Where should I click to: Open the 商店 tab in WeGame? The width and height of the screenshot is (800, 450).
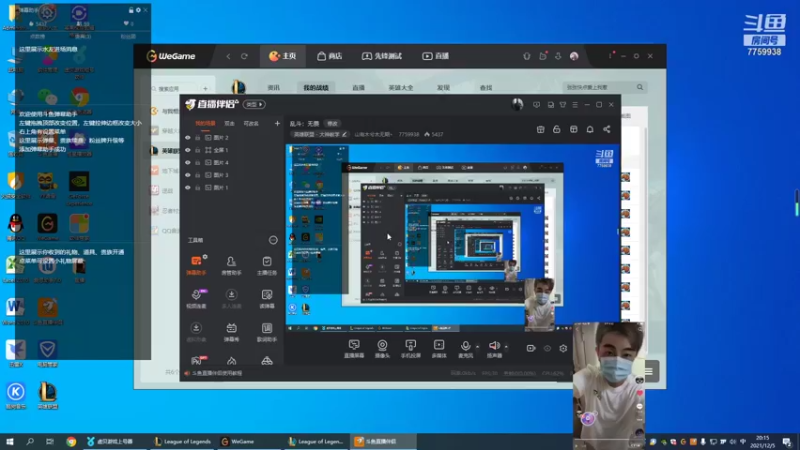coord(330,56)
